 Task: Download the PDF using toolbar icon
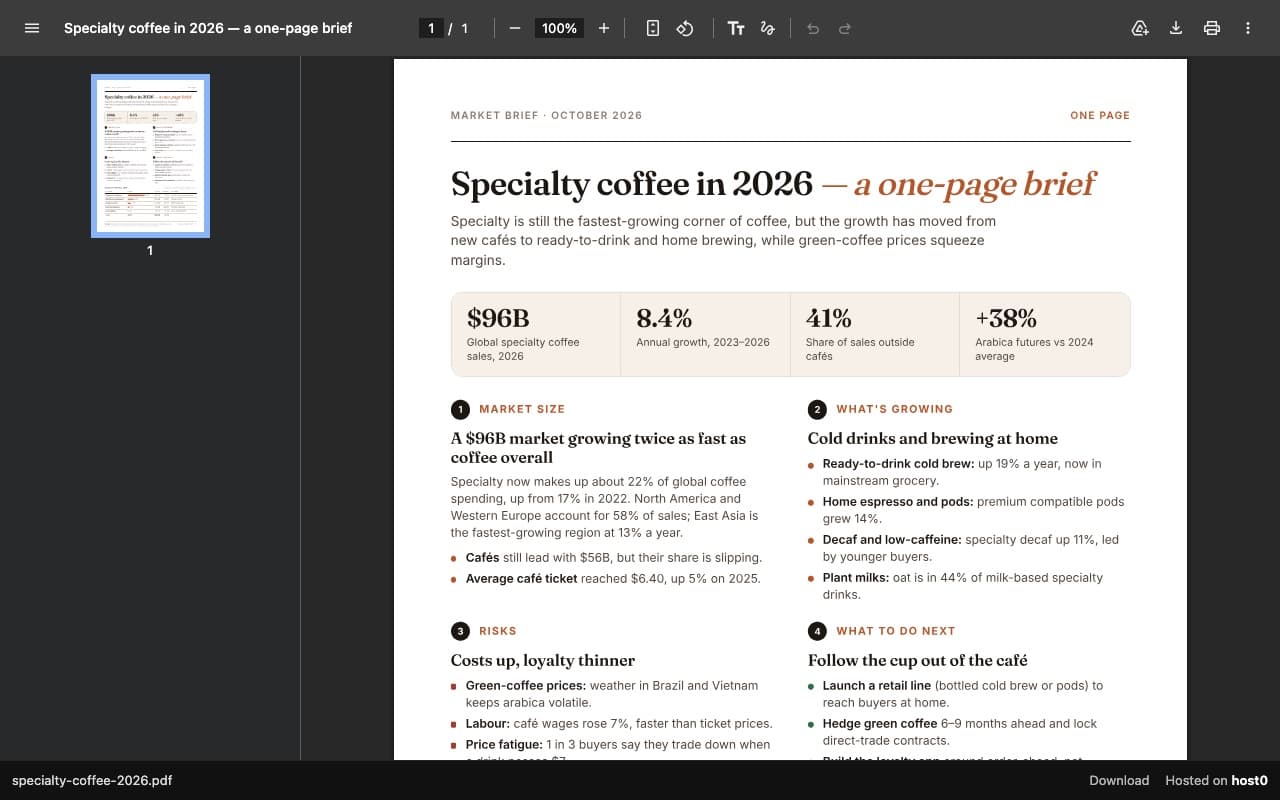click(1176, 28)
